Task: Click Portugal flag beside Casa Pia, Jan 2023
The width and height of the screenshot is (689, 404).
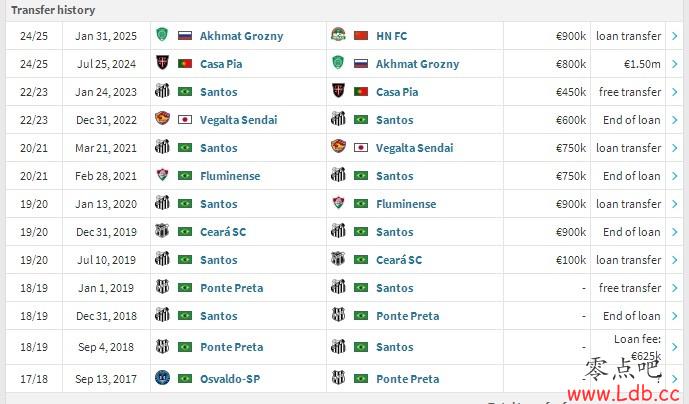Action: coord(361,92)
